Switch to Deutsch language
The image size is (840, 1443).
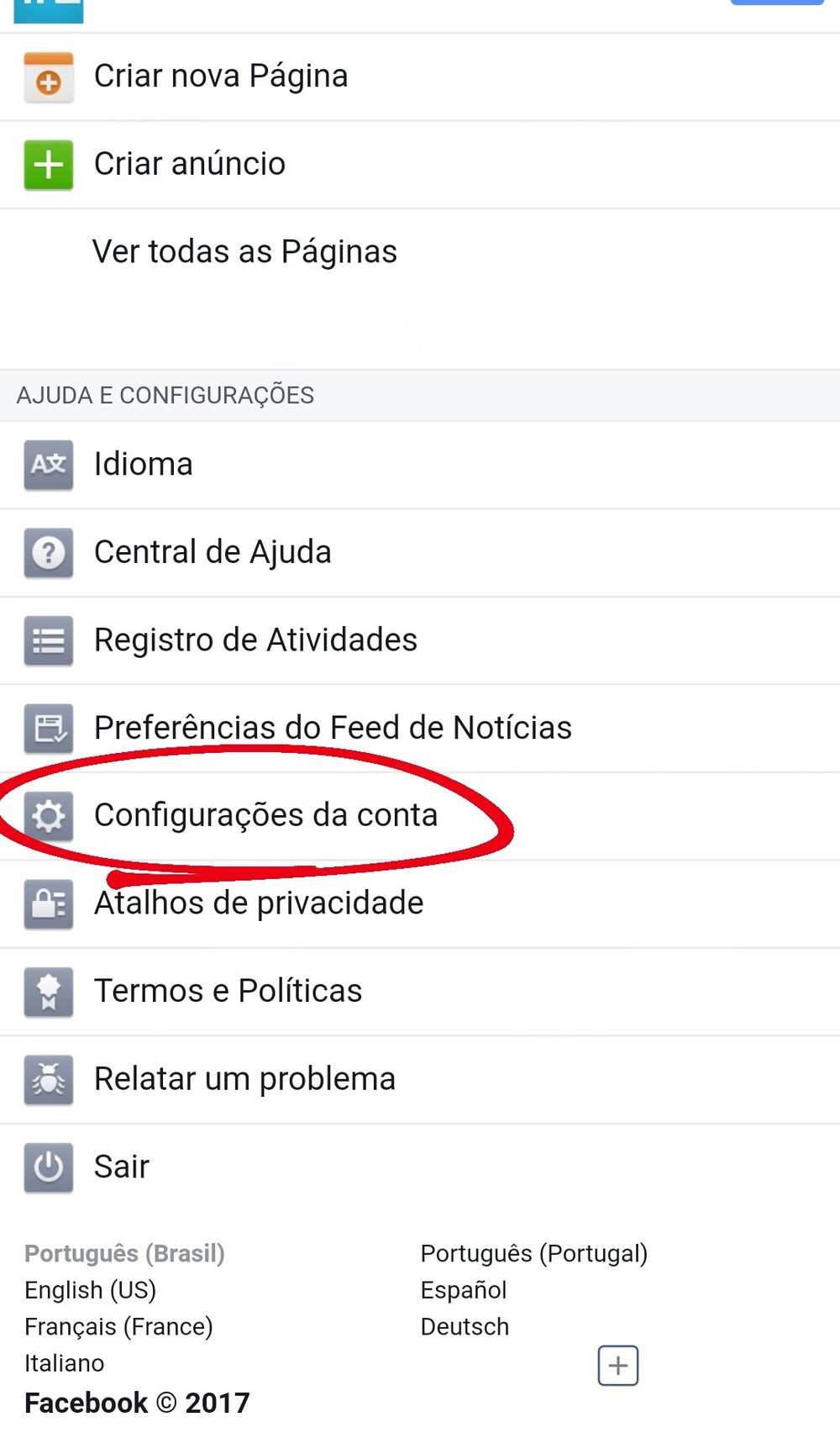[465, 1327]
